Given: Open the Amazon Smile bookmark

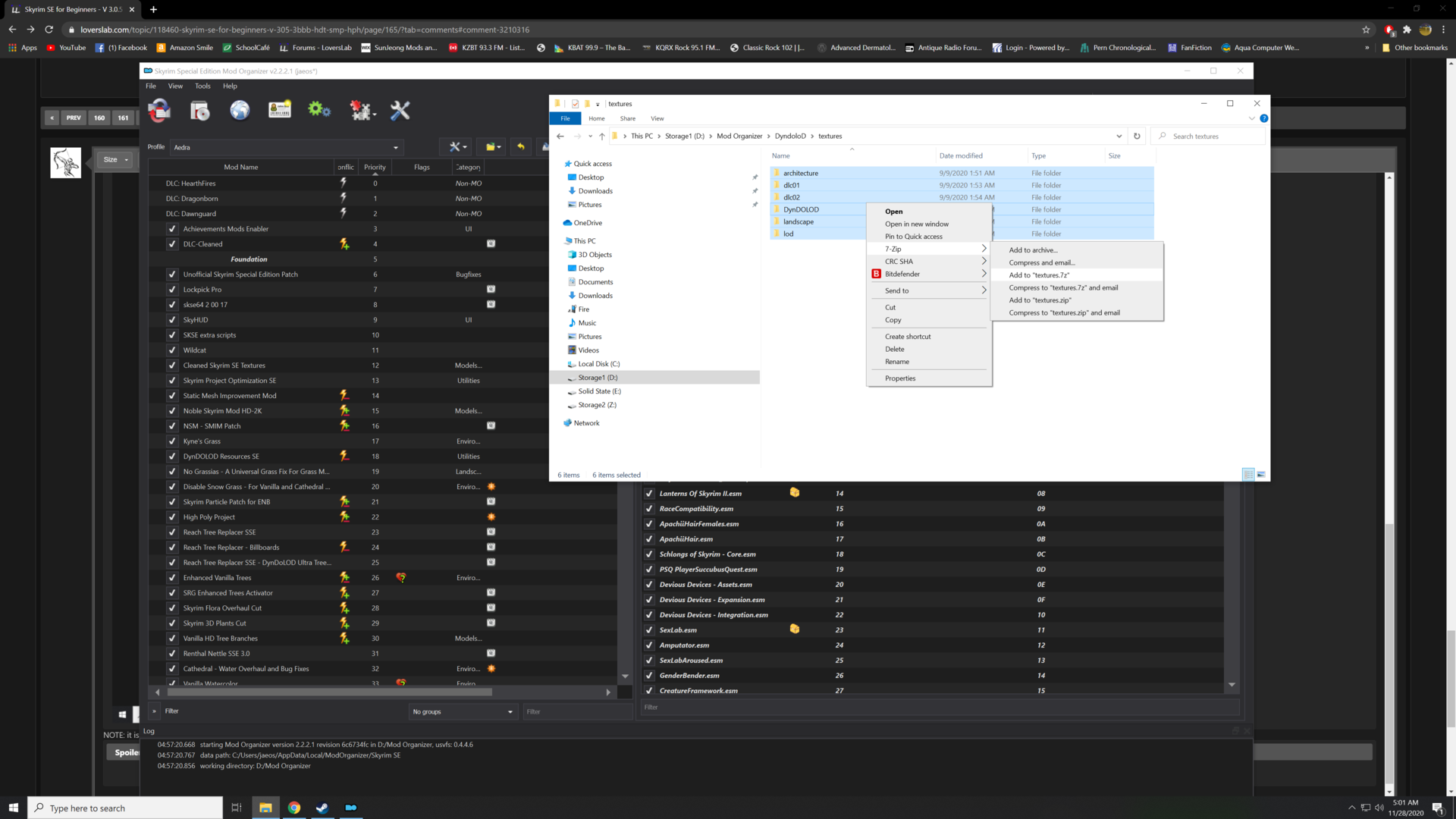Looking at the screenshot, I should click(x=185, y=48).
